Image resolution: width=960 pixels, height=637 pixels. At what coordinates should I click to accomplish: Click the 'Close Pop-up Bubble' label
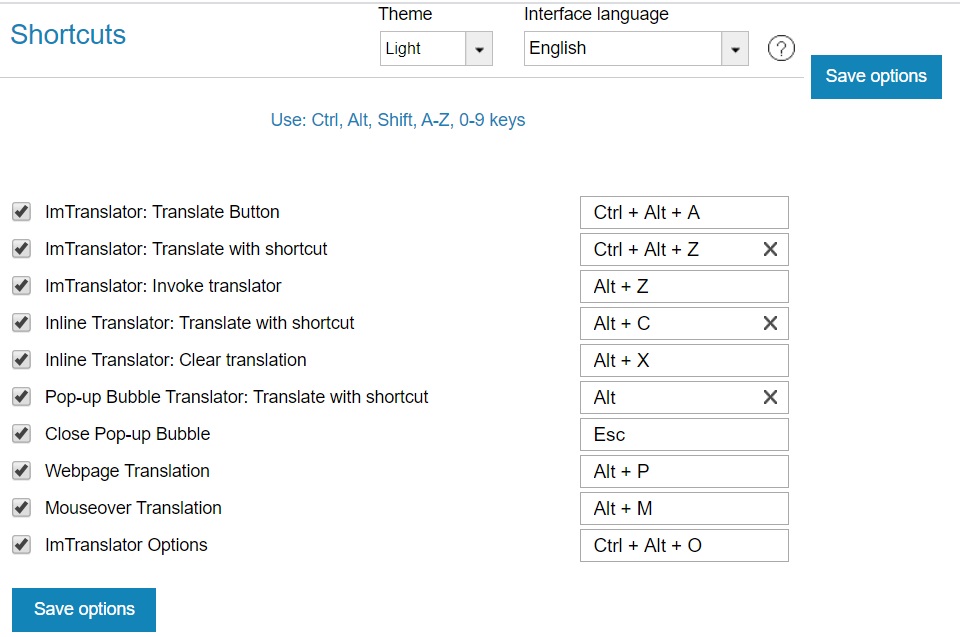click(127, 434)
